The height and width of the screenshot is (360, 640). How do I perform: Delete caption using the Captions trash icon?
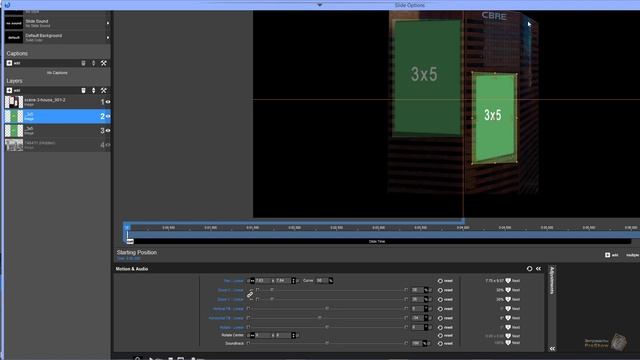83,63
